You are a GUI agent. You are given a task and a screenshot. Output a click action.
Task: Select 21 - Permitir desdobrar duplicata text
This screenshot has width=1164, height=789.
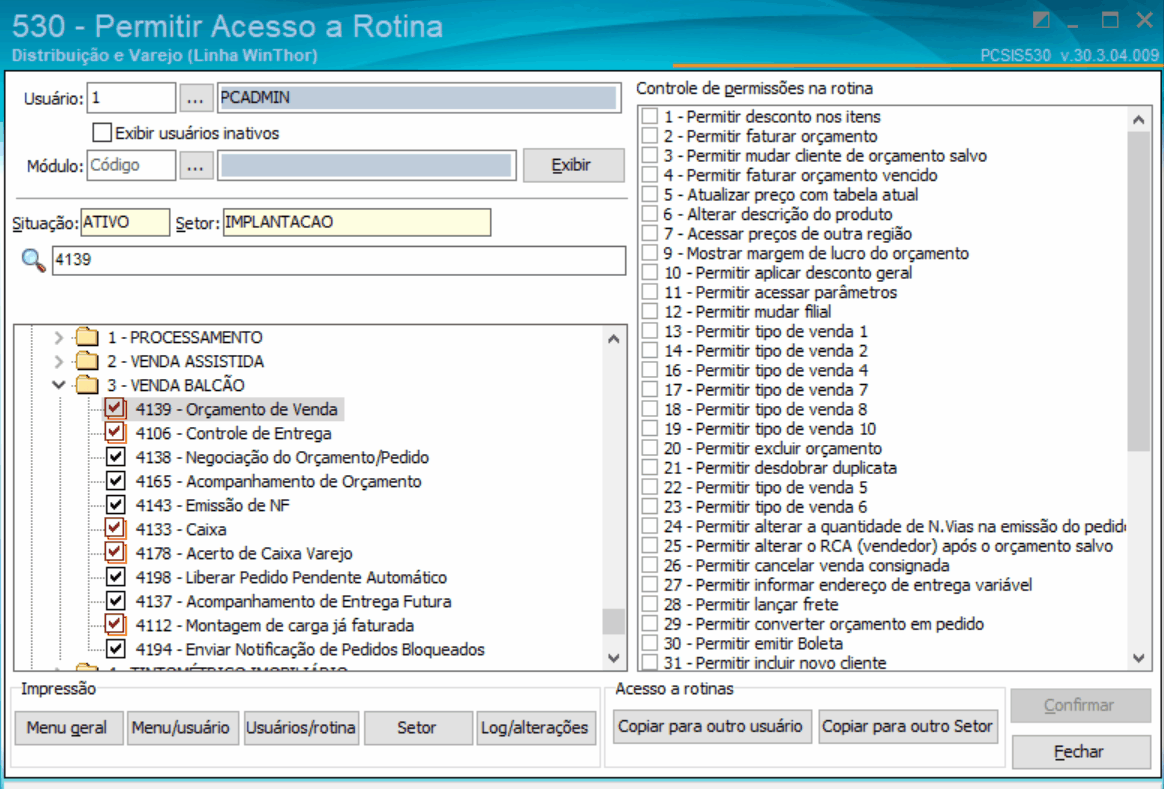pos(779,468)
